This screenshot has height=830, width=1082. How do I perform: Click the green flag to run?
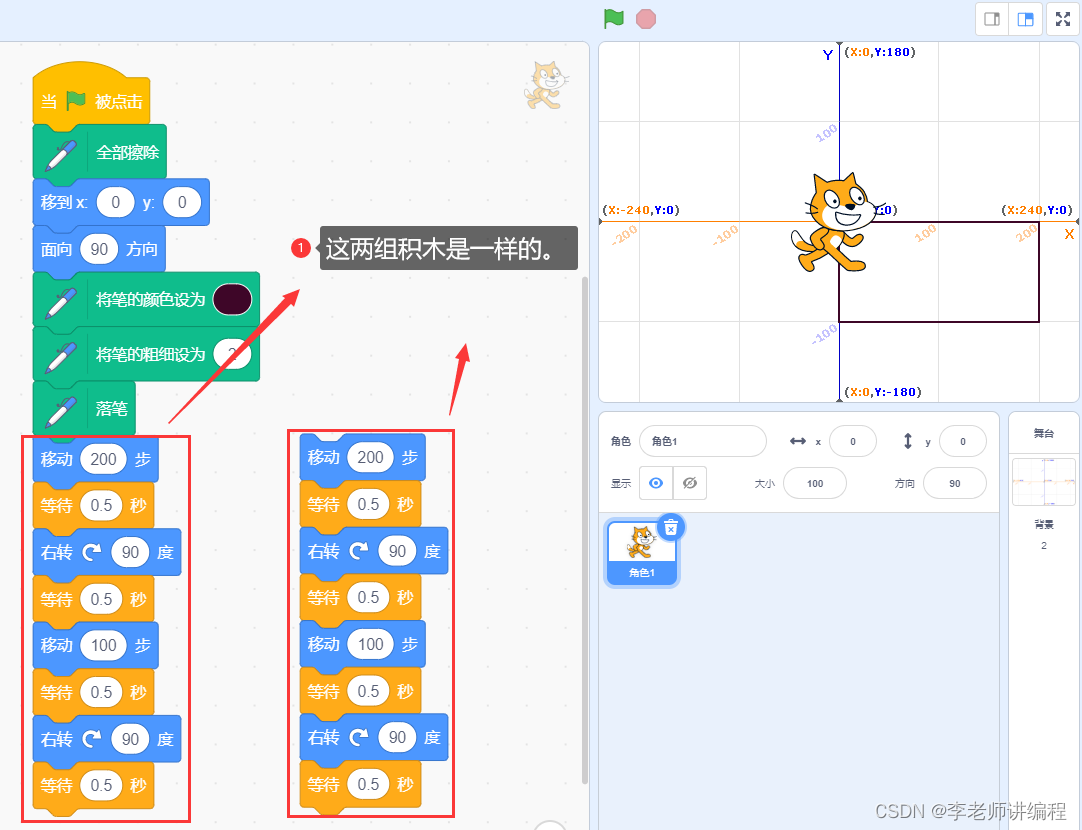coord(613,19)
